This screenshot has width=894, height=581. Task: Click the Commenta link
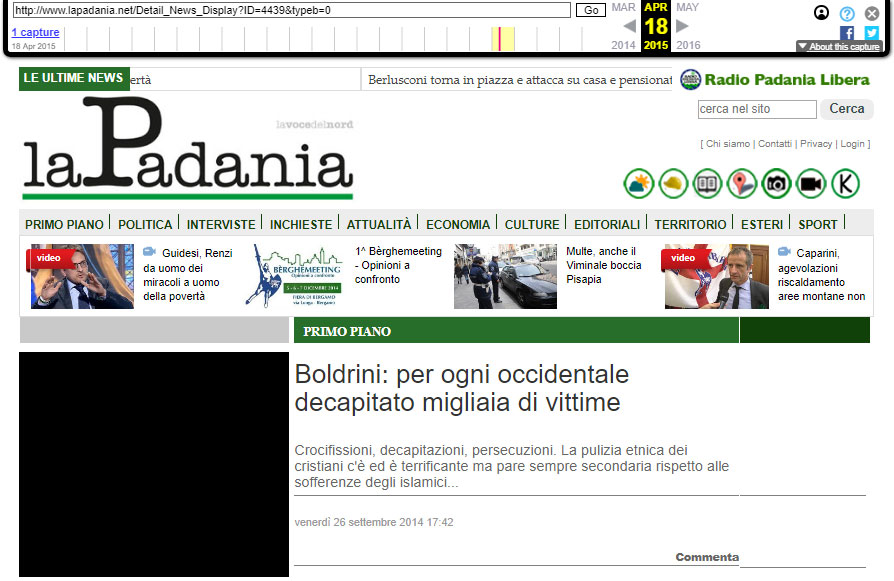[707, 557]
